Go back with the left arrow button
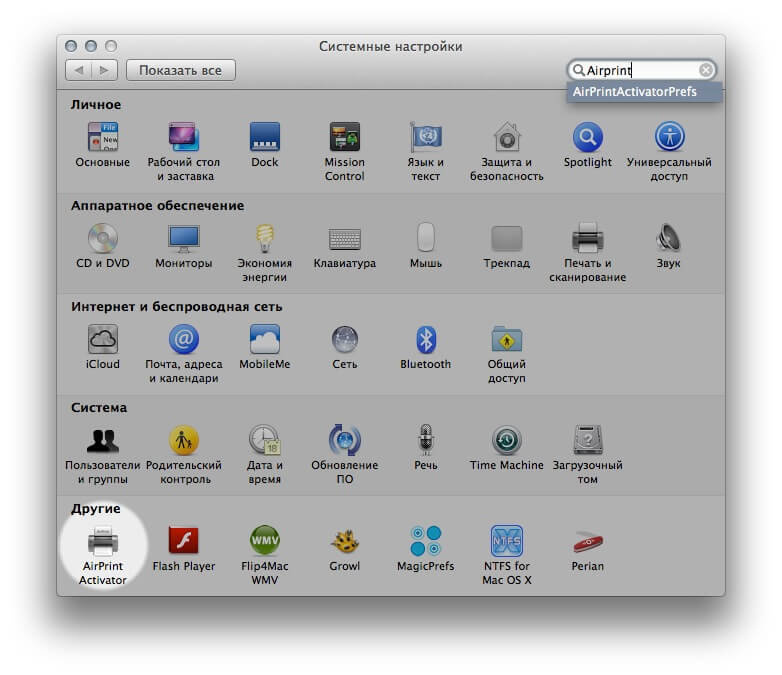This screenshot has height=675, width=782. tap(78, 70)
